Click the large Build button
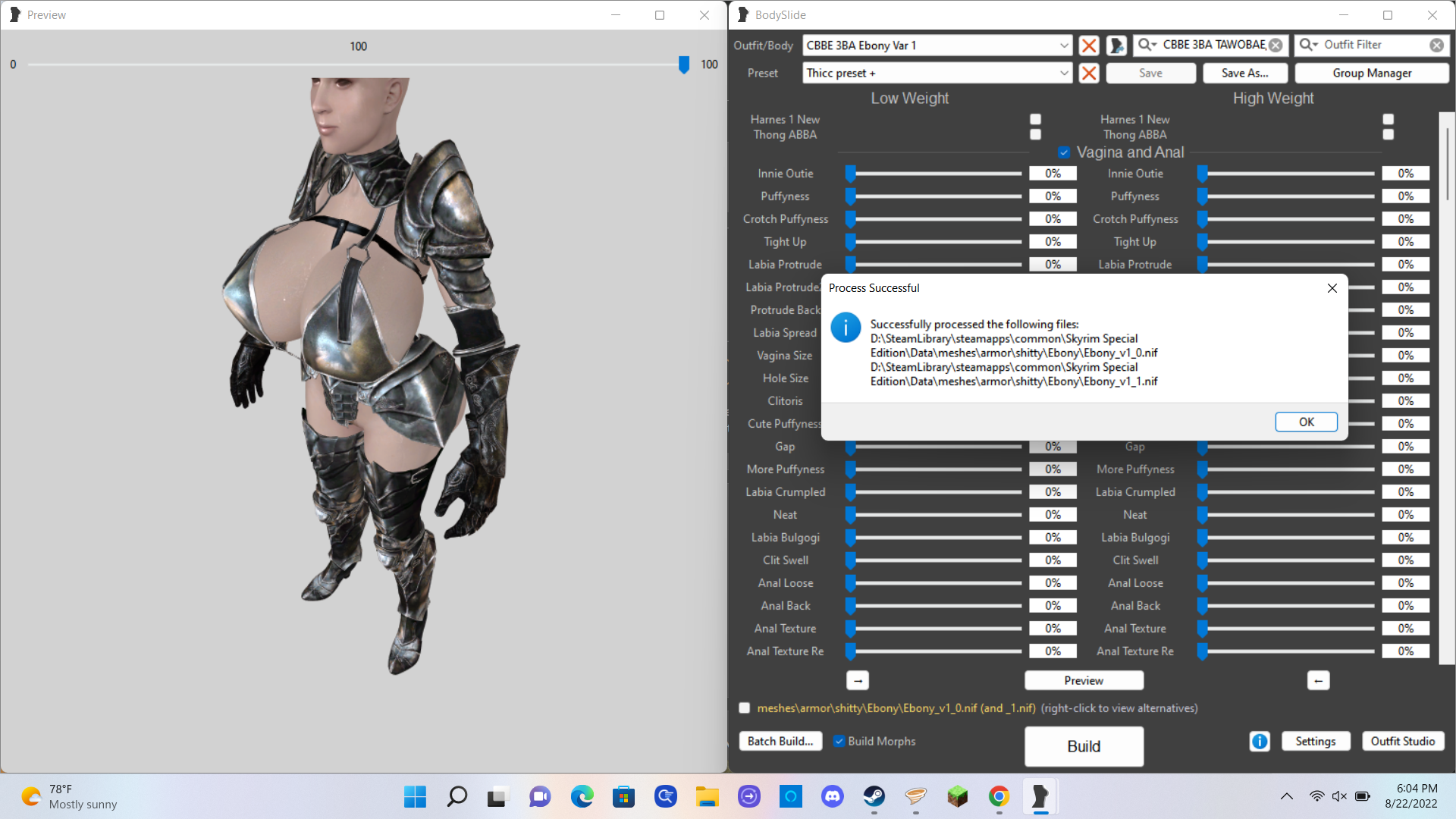This screenshot has width=1456, height=819. tap(1084, 747)
